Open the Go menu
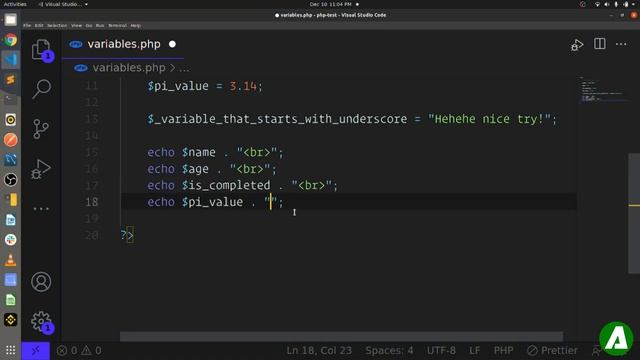 (89, 25)
